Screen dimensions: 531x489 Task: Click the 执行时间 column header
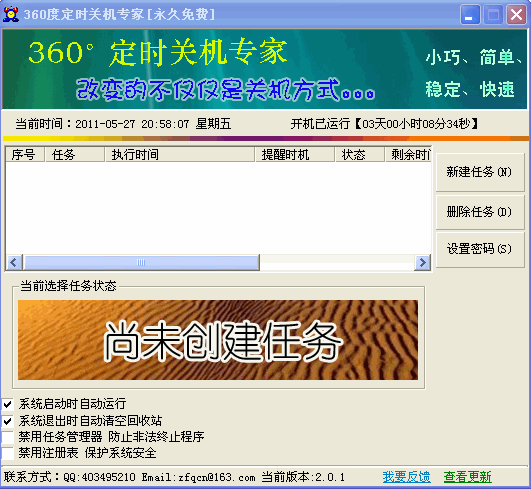pos(180,155)
